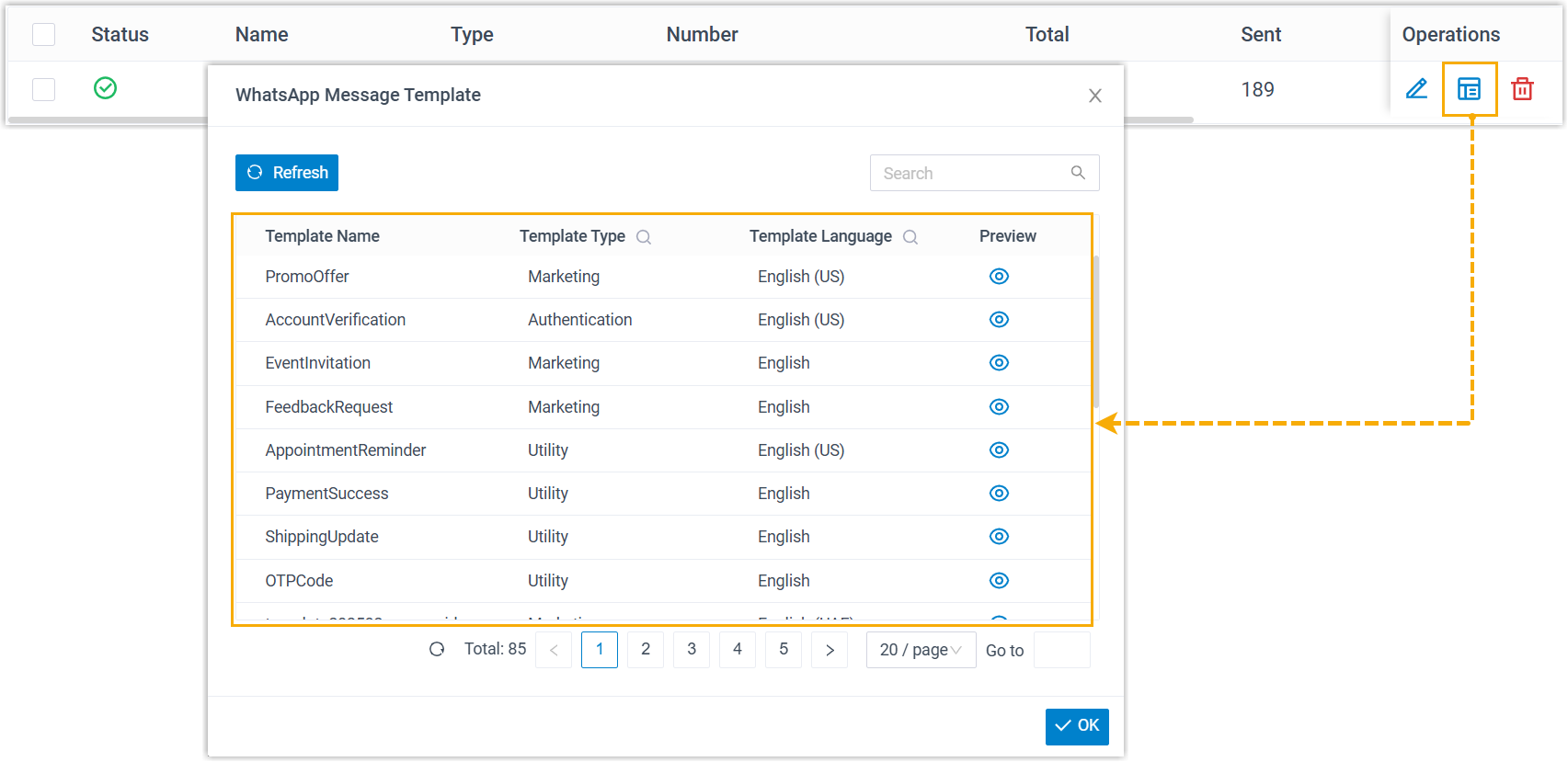The width and height of the screenshot is (1568, 762).
Task: Jump to page 5 of templates
Action: (x=784, y=650)
